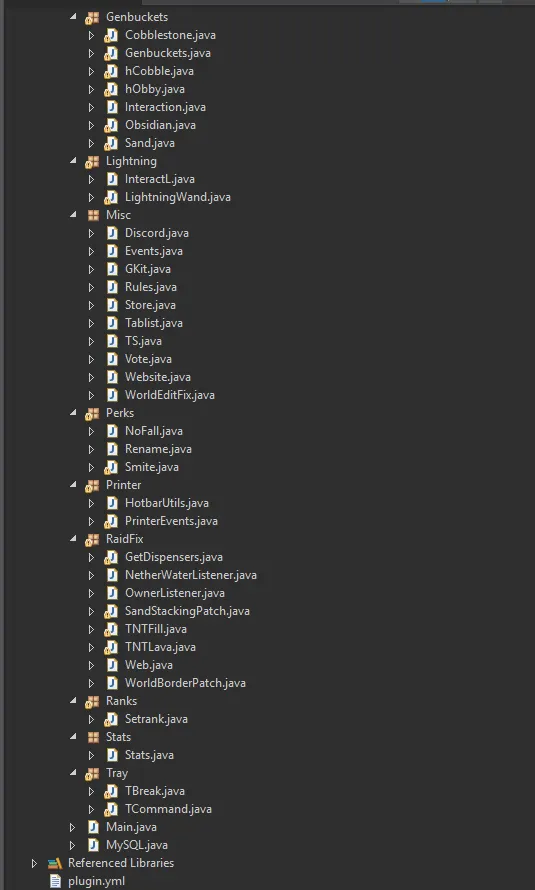Viewport: 535px width, 890px height.
Task: Select HotbarUtils.java under Printer
Action: [x=167, y=503]
